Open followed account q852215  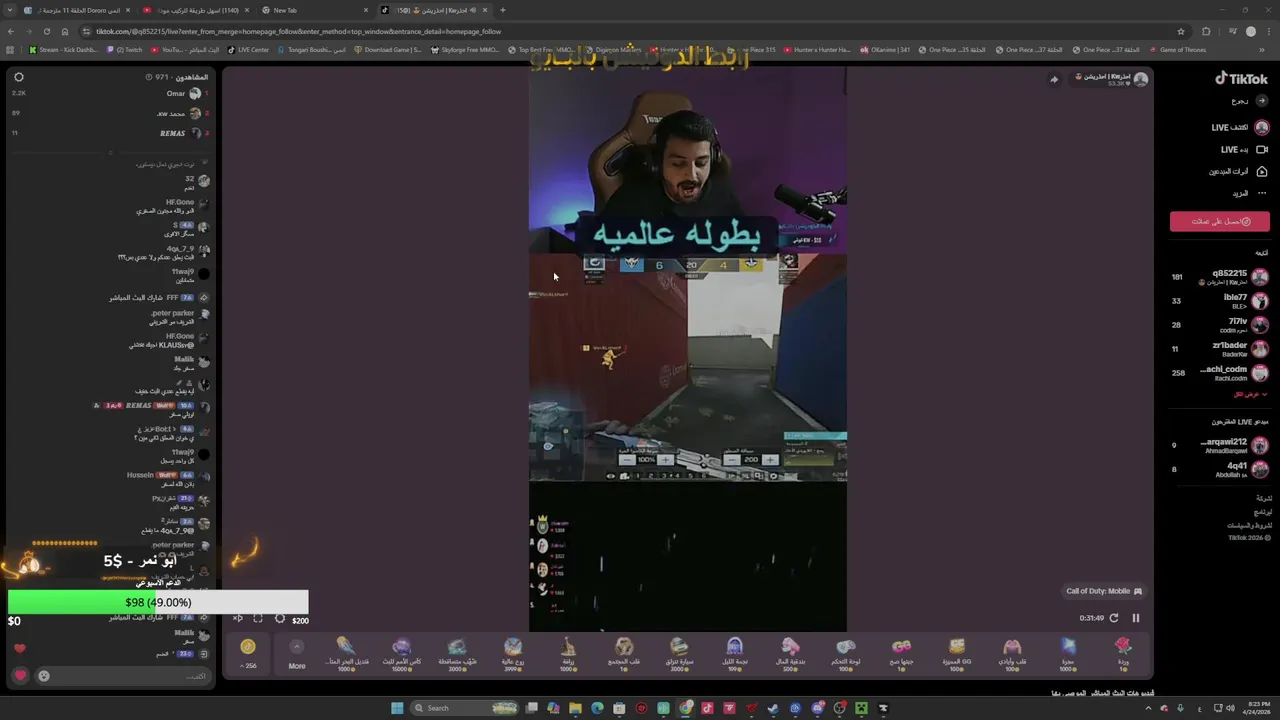(1220, 277)
